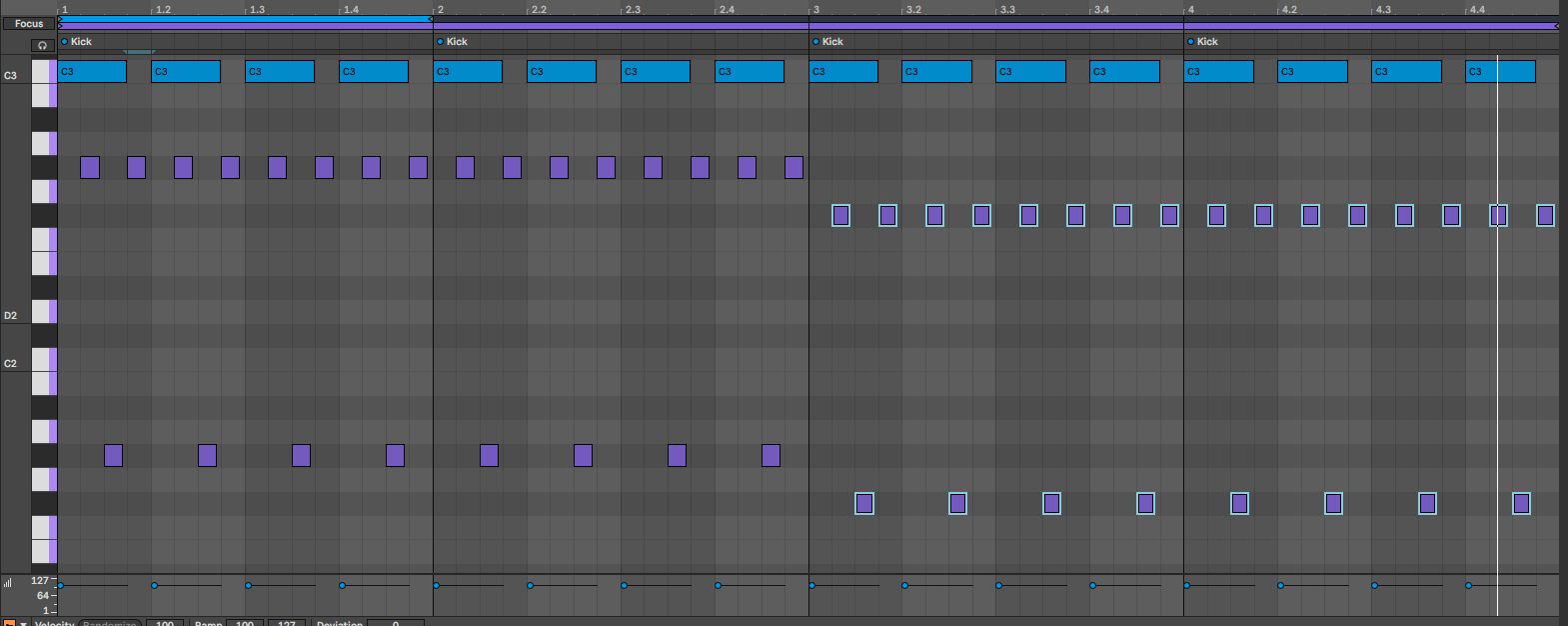Select the C3 note starting at bar 4
This screenshot has width=1568, height=626.
pos(1218,71)
